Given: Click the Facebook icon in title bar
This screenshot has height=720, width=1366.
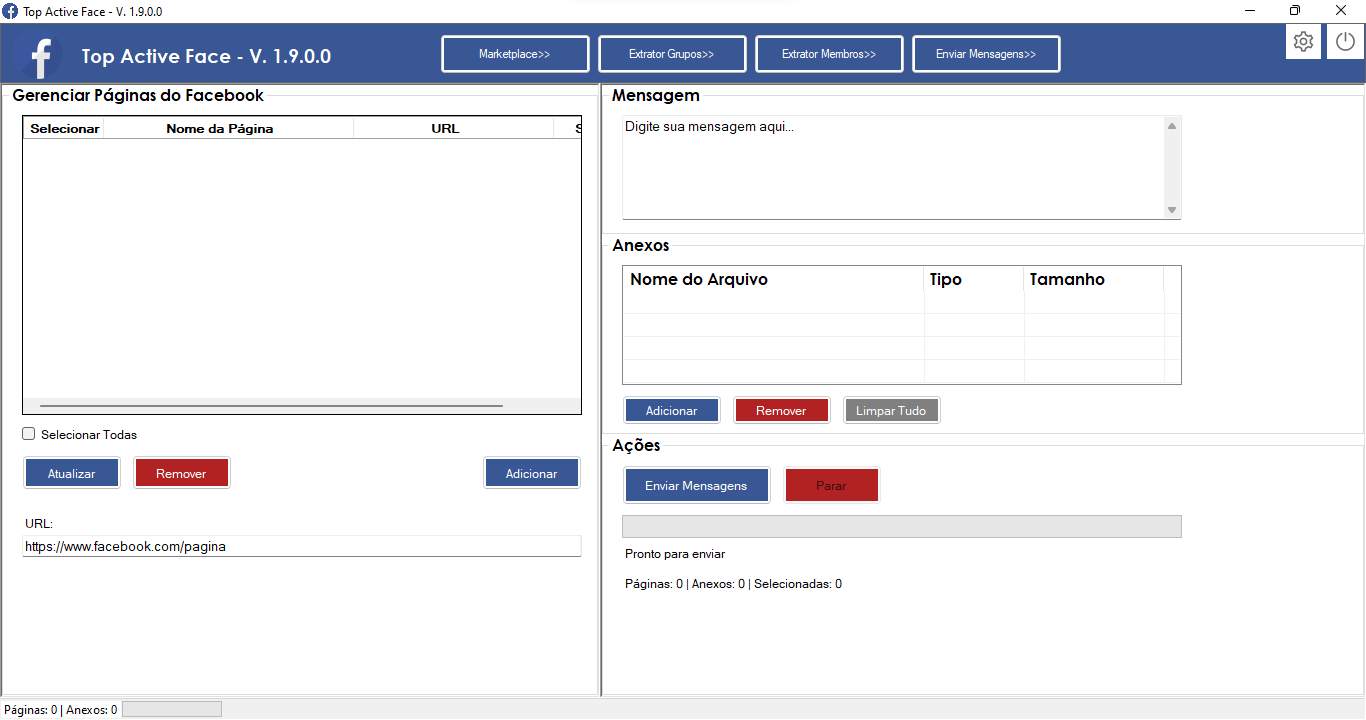Looking at the screenshot, I should tap(10, 11).
